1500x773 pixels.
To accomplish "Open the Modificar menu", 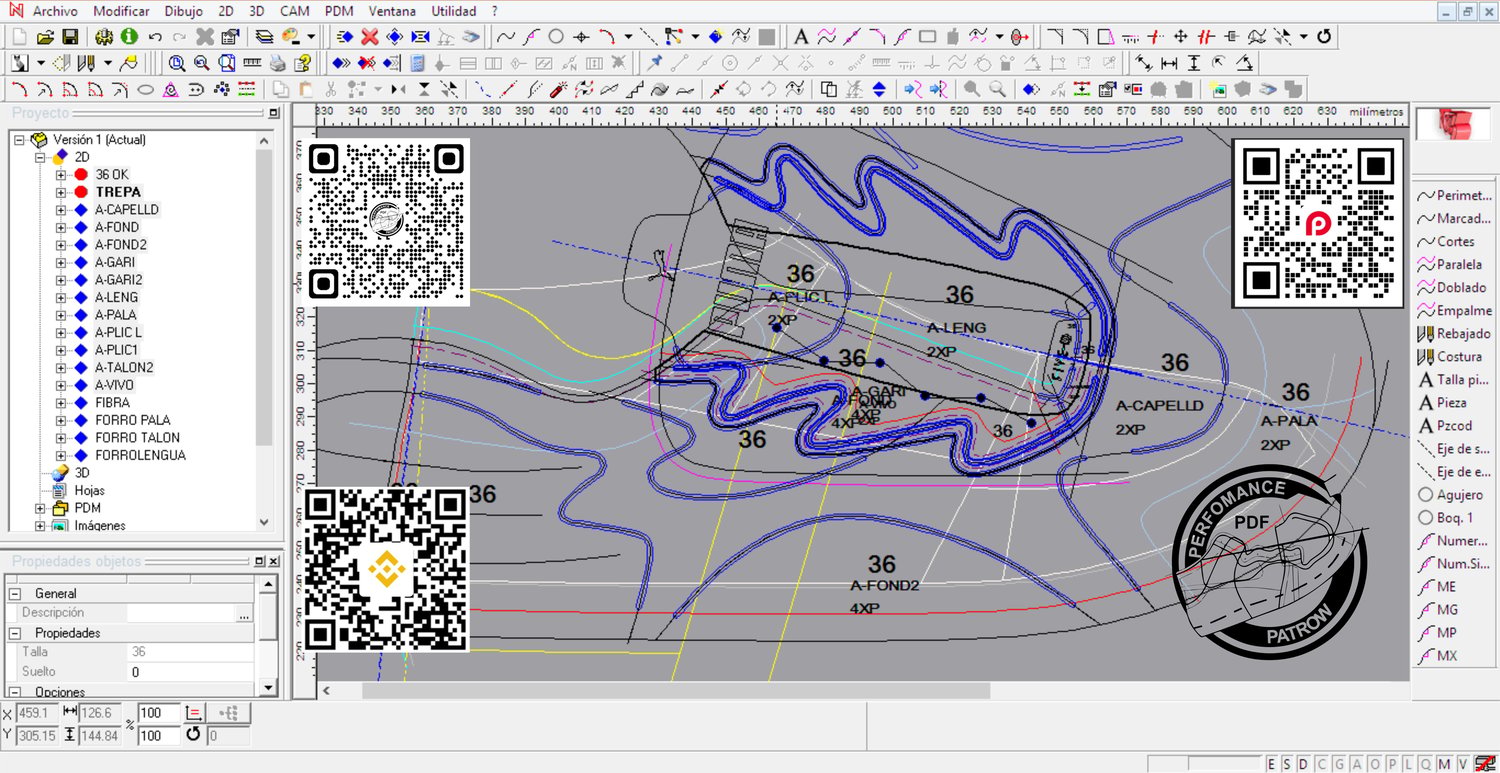I will pyautogui.click(x=121, y=11).
